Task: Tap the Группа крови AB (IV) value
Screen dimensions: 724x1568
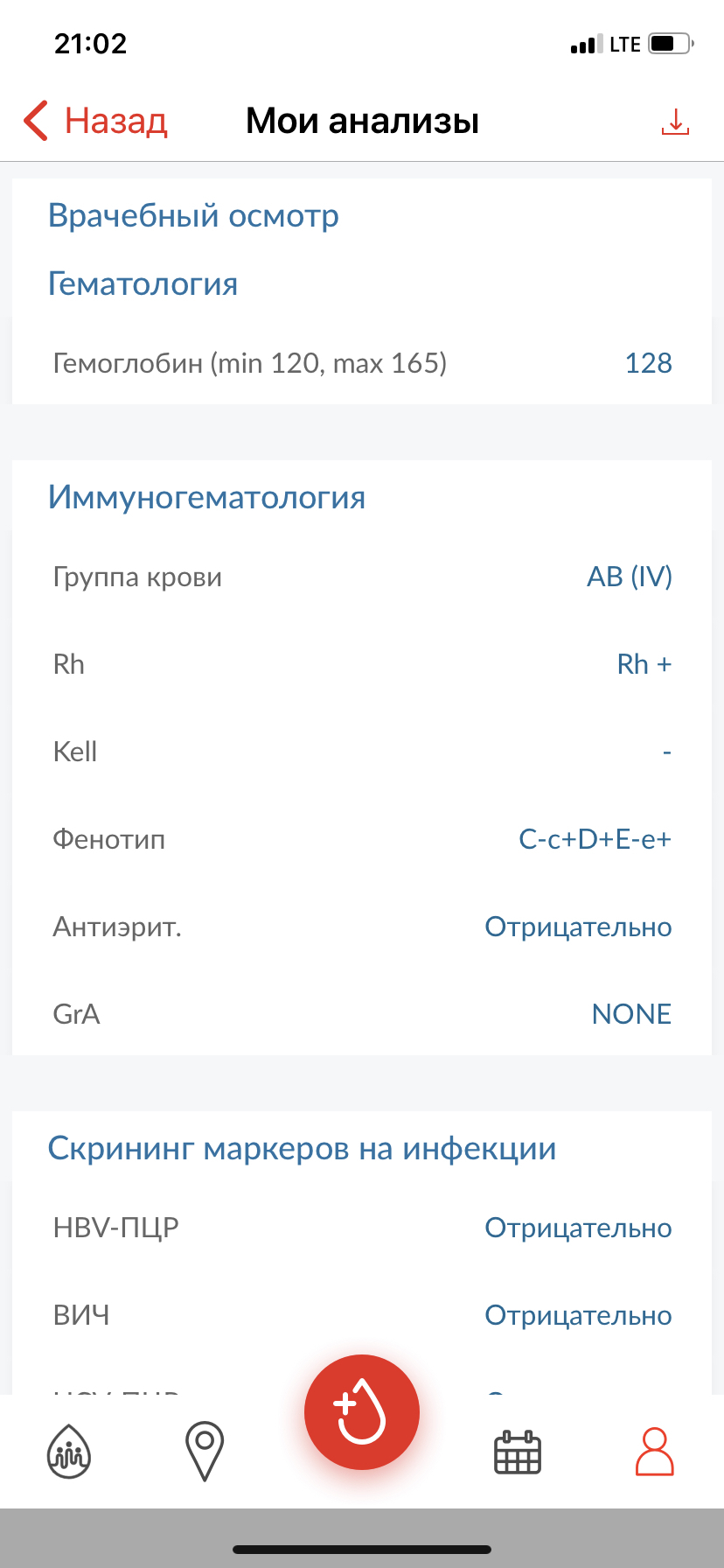Action: coord(629,577)
